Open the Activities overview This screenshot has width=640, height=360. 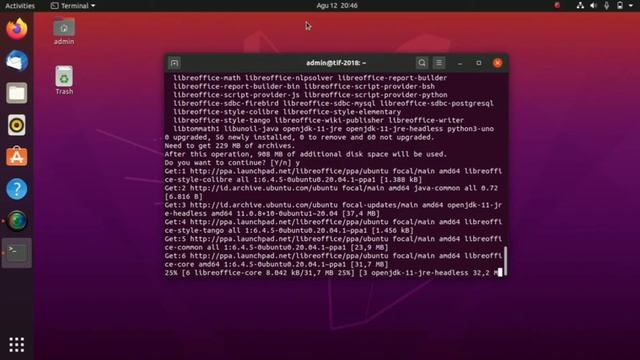tap(20, 6)
